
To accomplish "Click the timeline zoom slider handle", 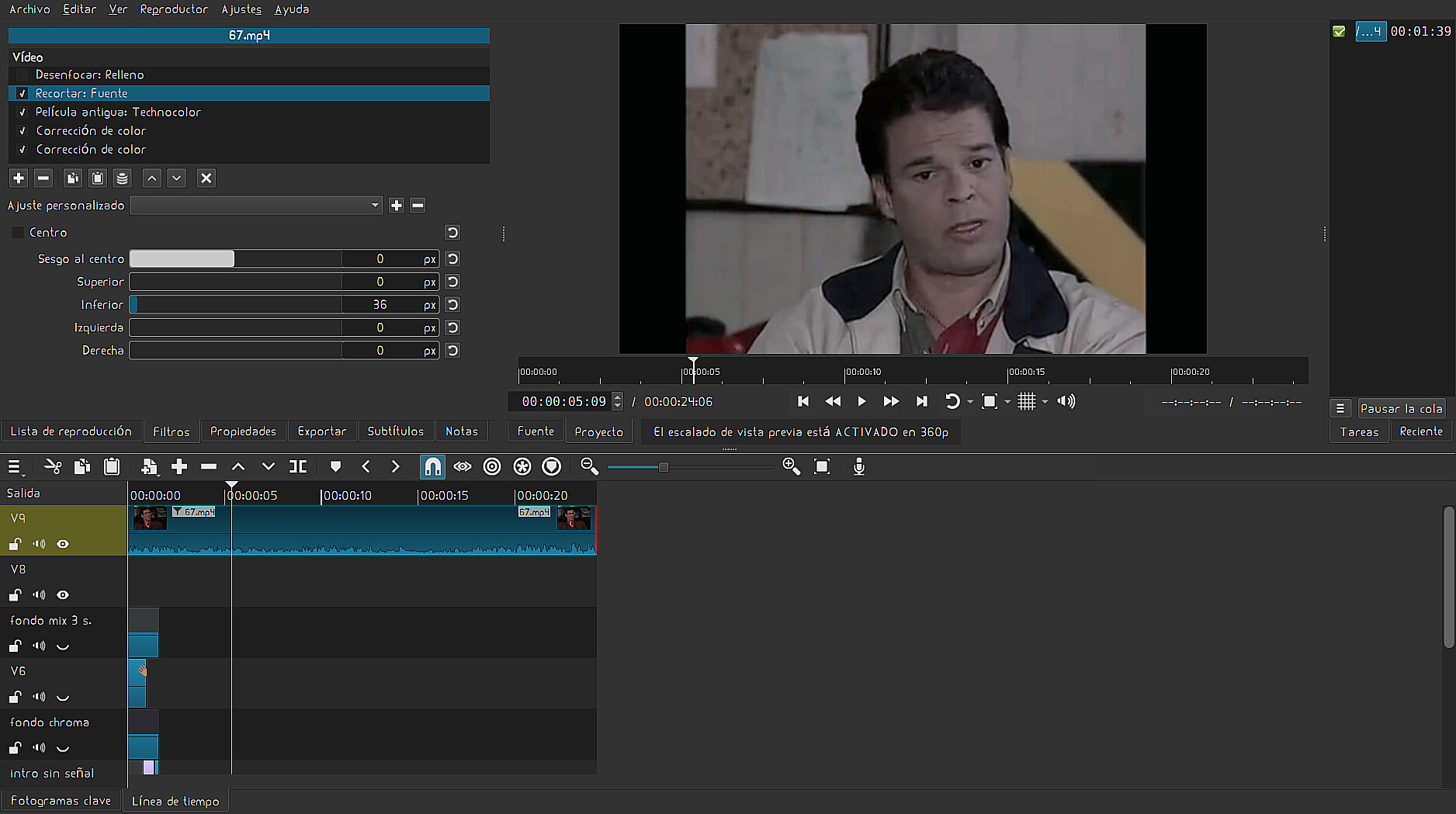I will point(663,467).
